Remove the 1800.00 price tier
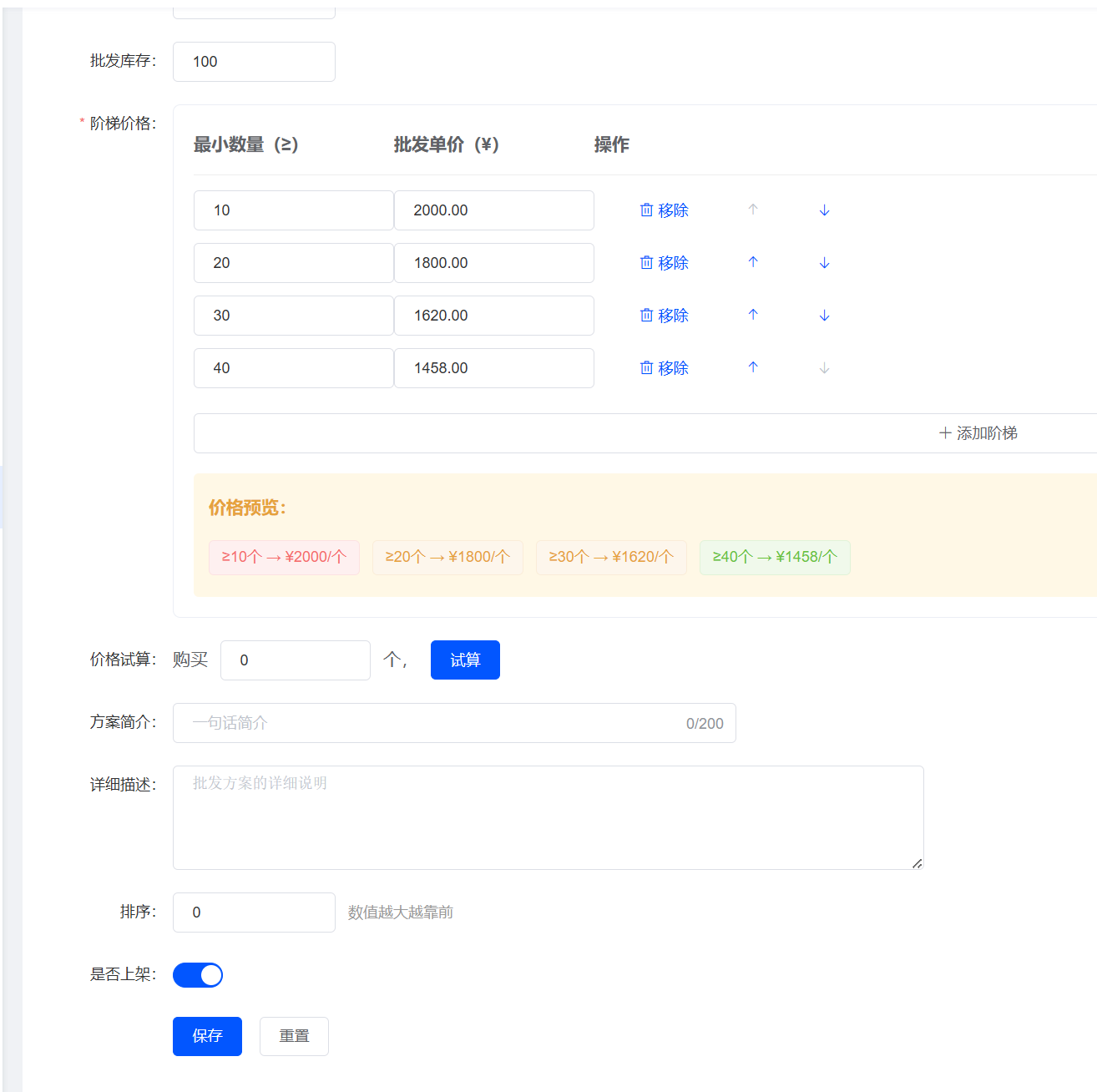The width and height of the screenshot is (1097, 1092). pos(664,263)
